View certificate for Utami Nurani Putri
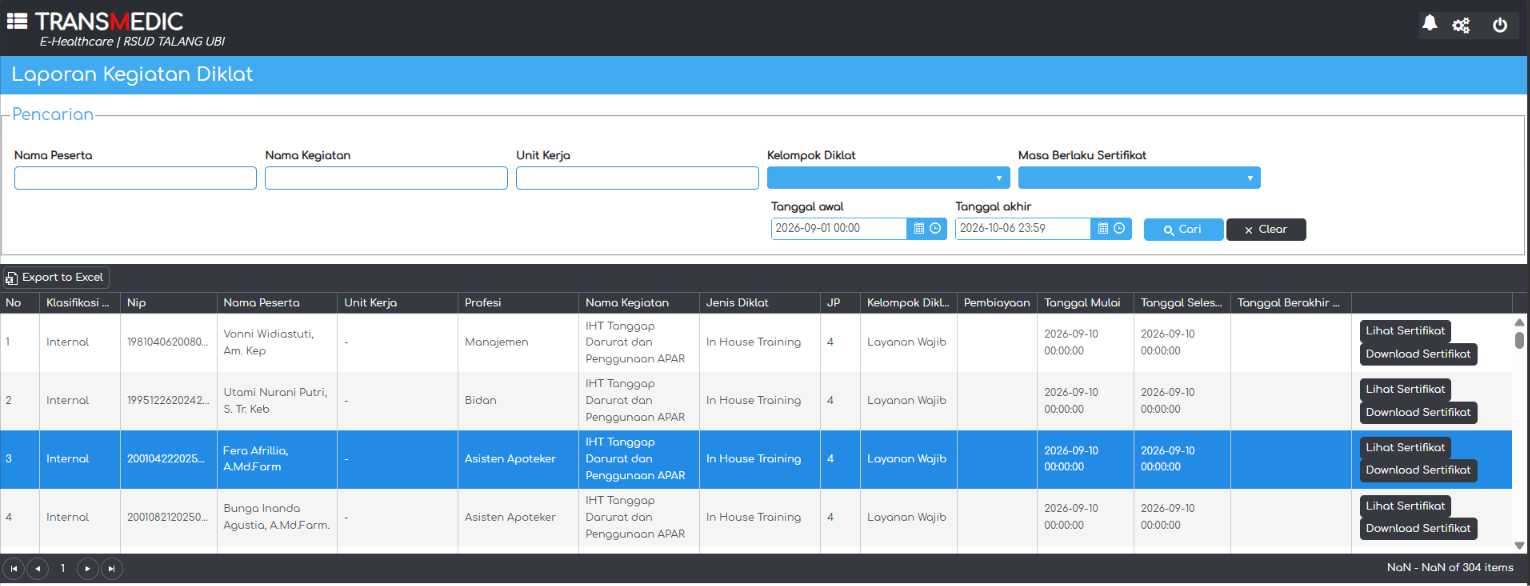The height and width of the screenshot is (586, 1530). coord(1405,389)
